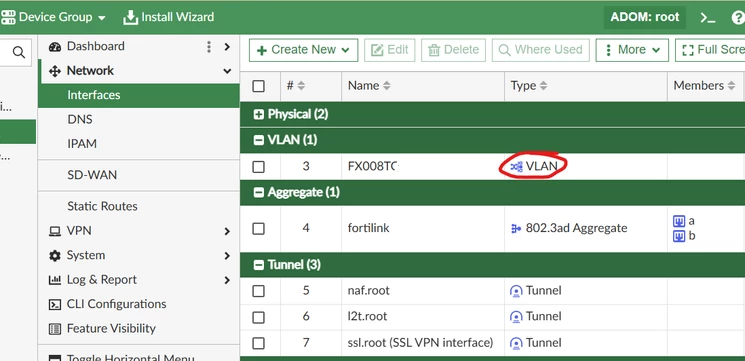Click the Network arrows icon

(x=55, y=71)
